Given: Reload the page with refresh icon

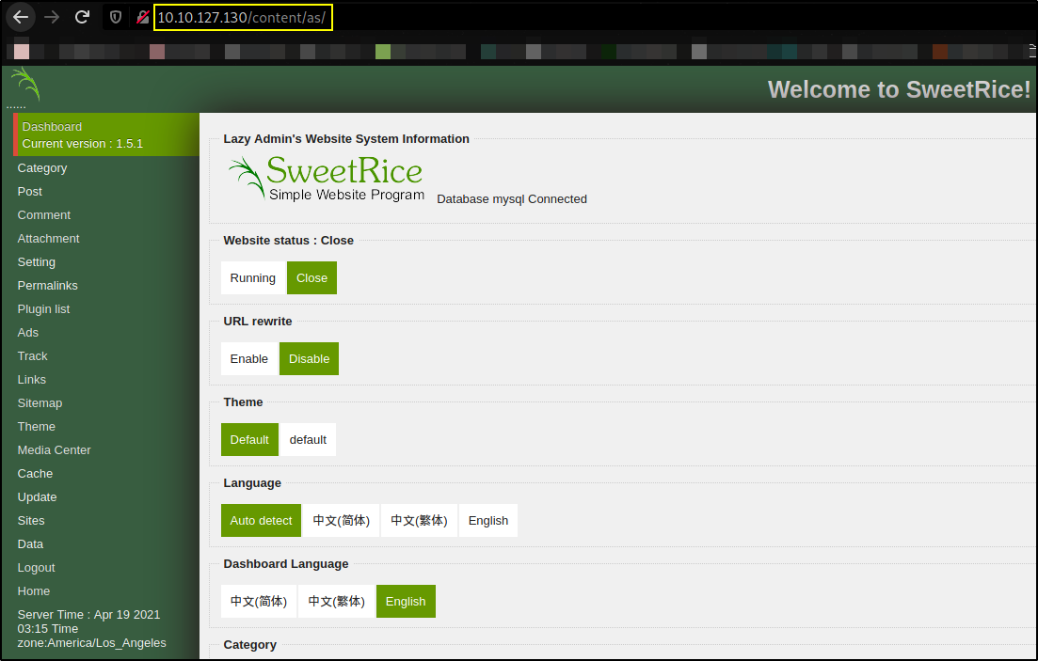Looking at the screenshot, I should 82,17.
